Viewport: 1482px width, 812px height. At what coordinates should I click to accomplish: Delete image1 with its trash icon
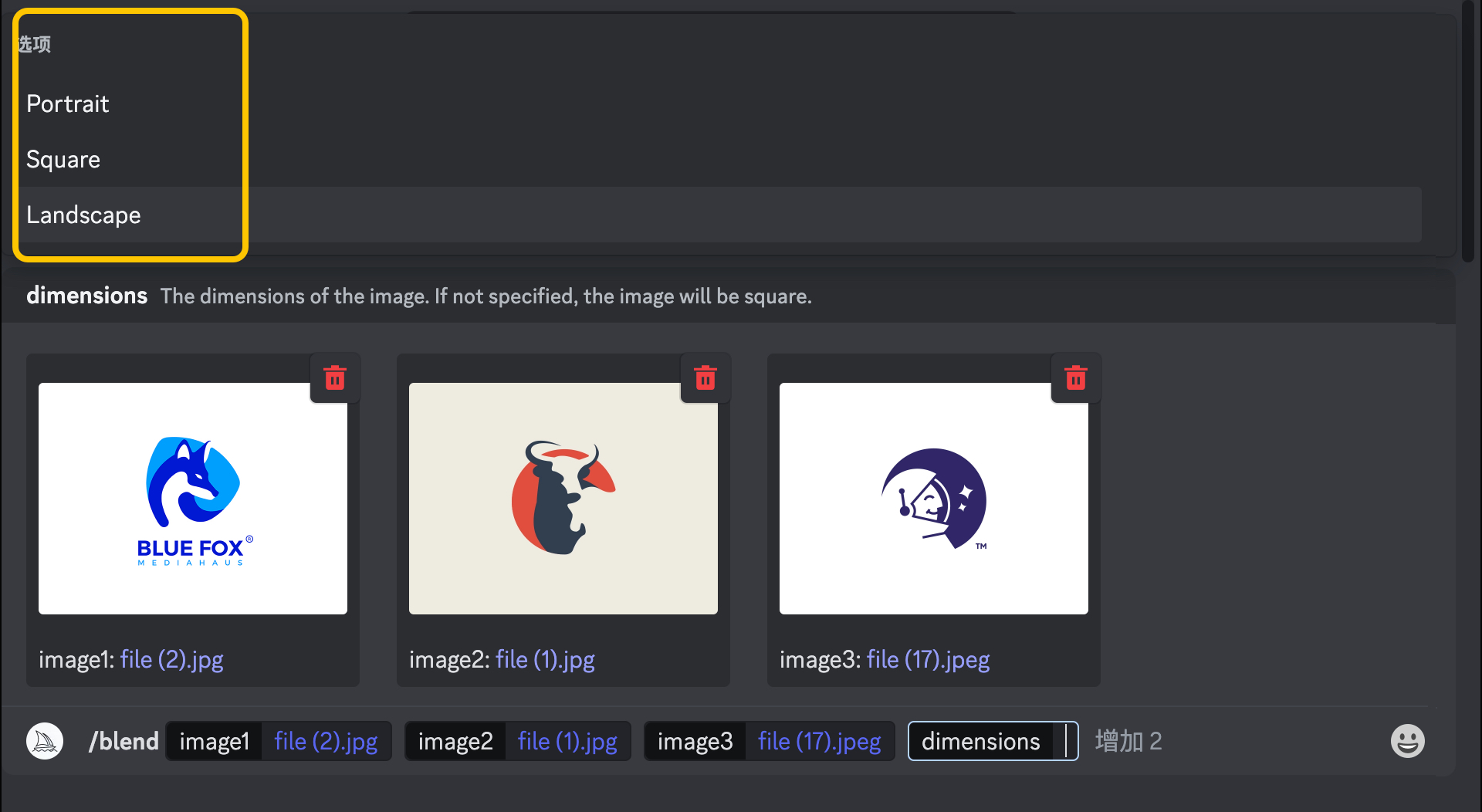[335, 378]
